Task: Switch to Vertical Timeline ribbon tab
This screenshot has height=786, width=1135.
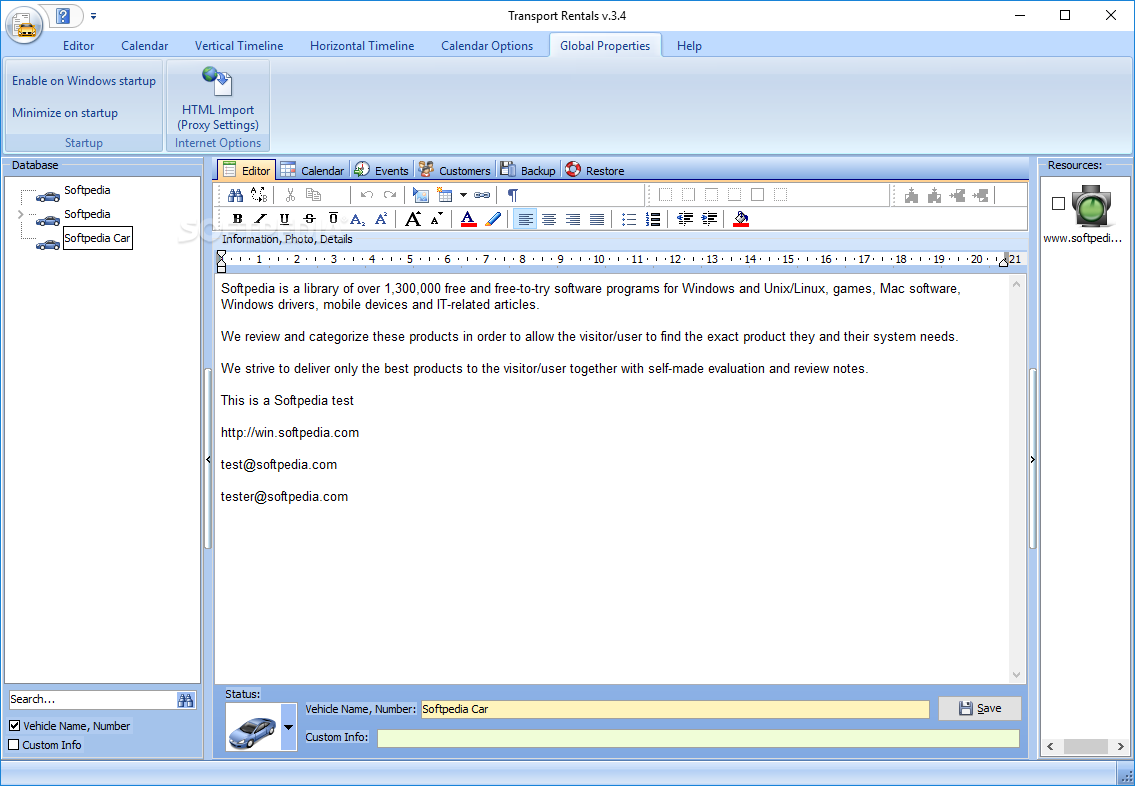Action: tap(239, 46)
